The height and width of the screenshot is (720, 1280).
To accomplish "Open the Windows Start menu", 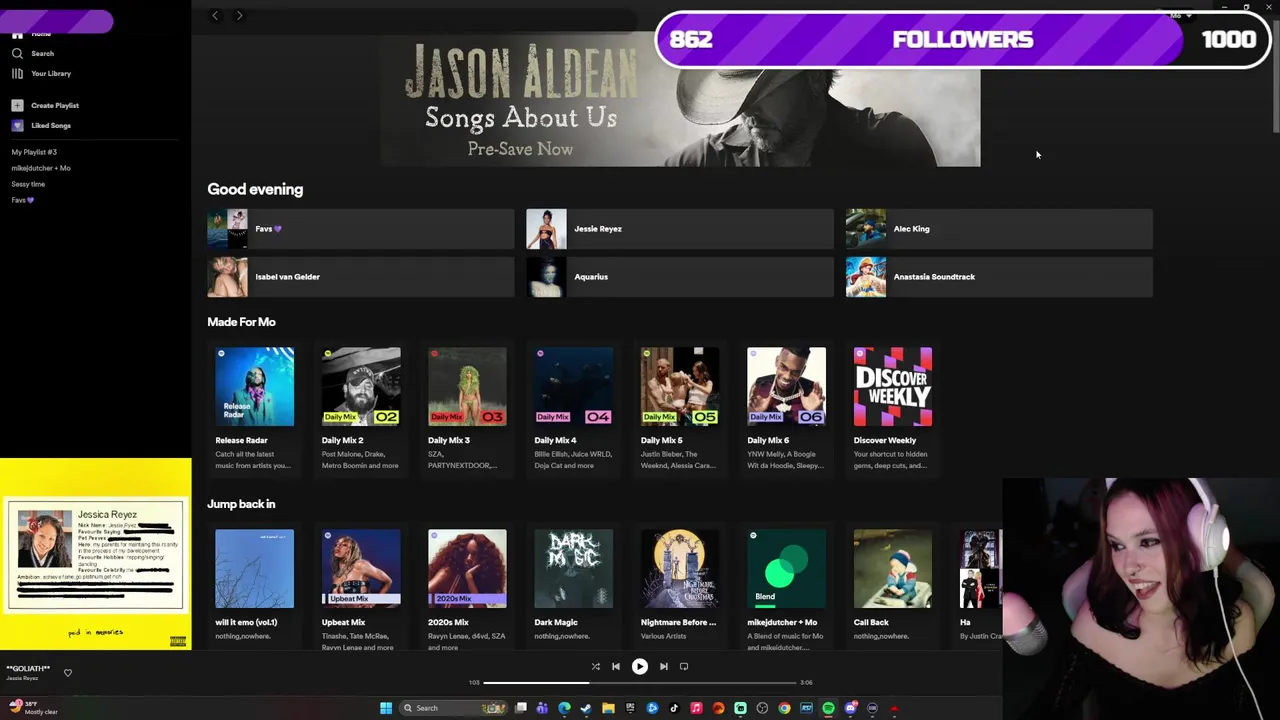I will pyautogui.click(x=386, y=708).
